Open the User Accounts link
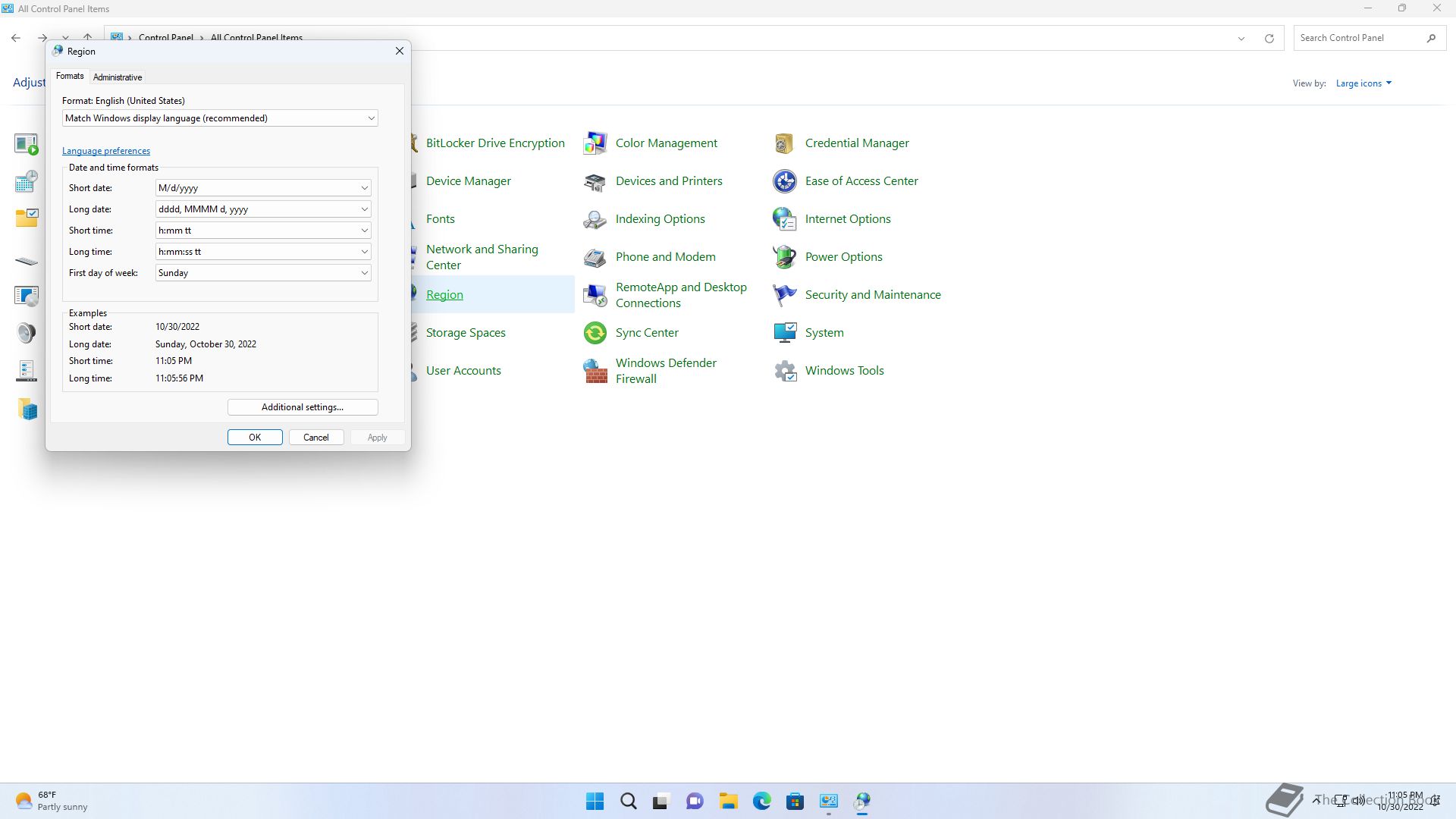This screenshot has height=819, width=1456. [x=463, y=371]
